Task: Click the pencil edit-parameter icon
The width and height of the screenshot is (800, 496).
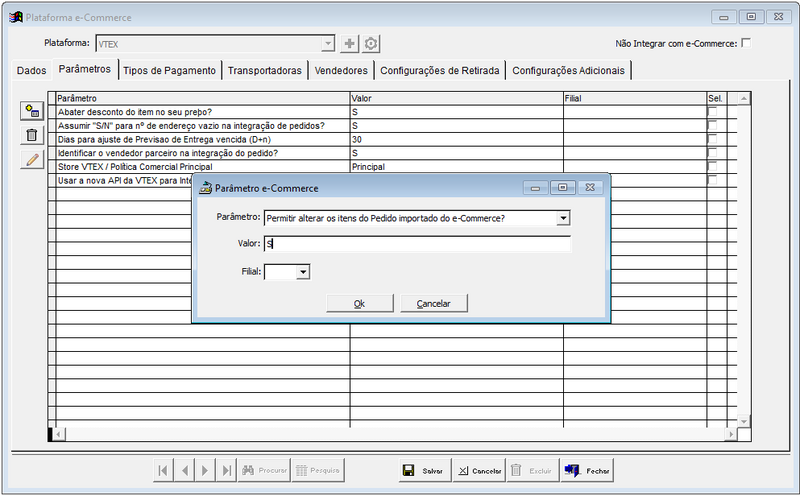Action: point(32,160)
